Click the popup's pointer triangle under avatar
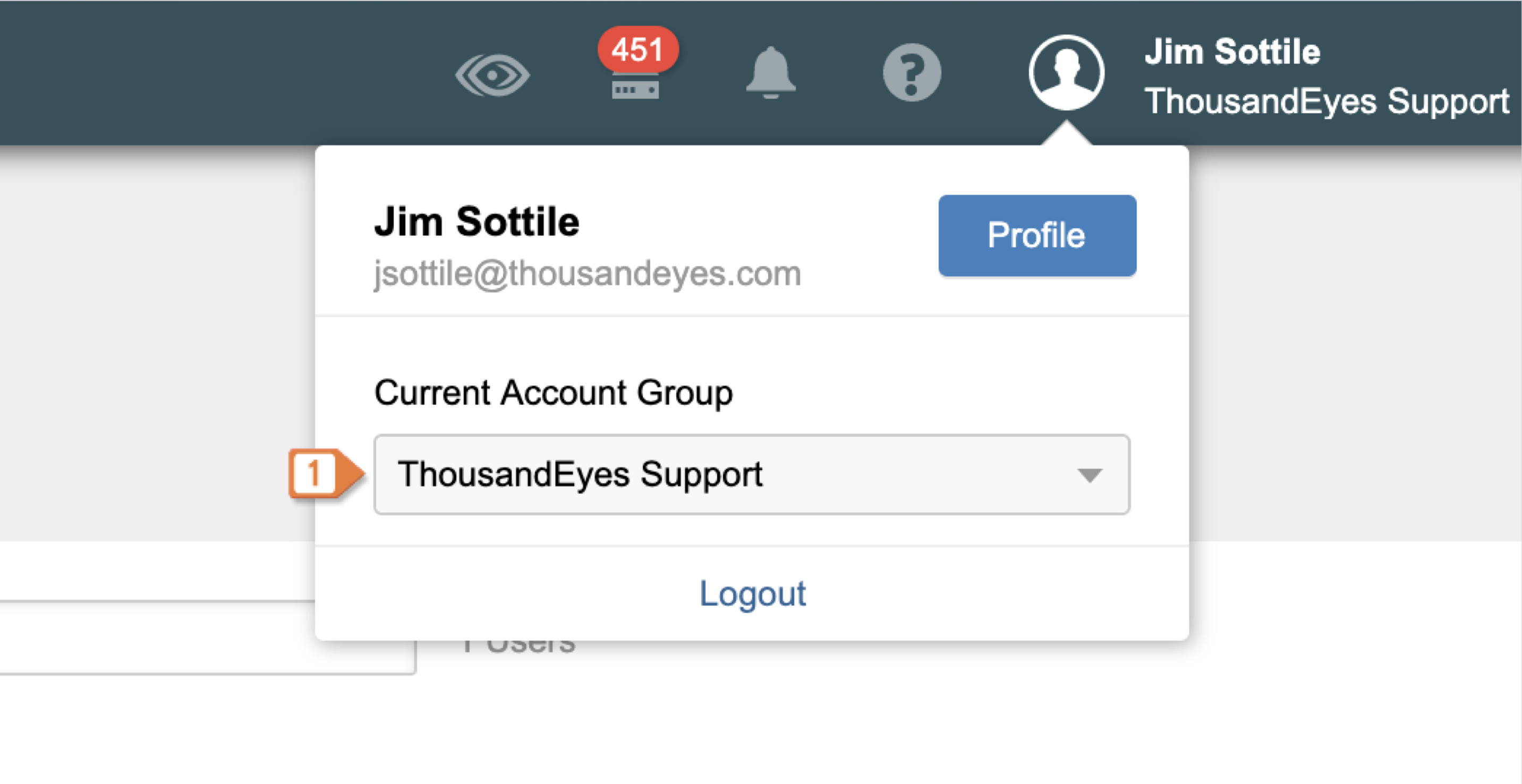This screenshot has width=1522, height=784. 1066,135
